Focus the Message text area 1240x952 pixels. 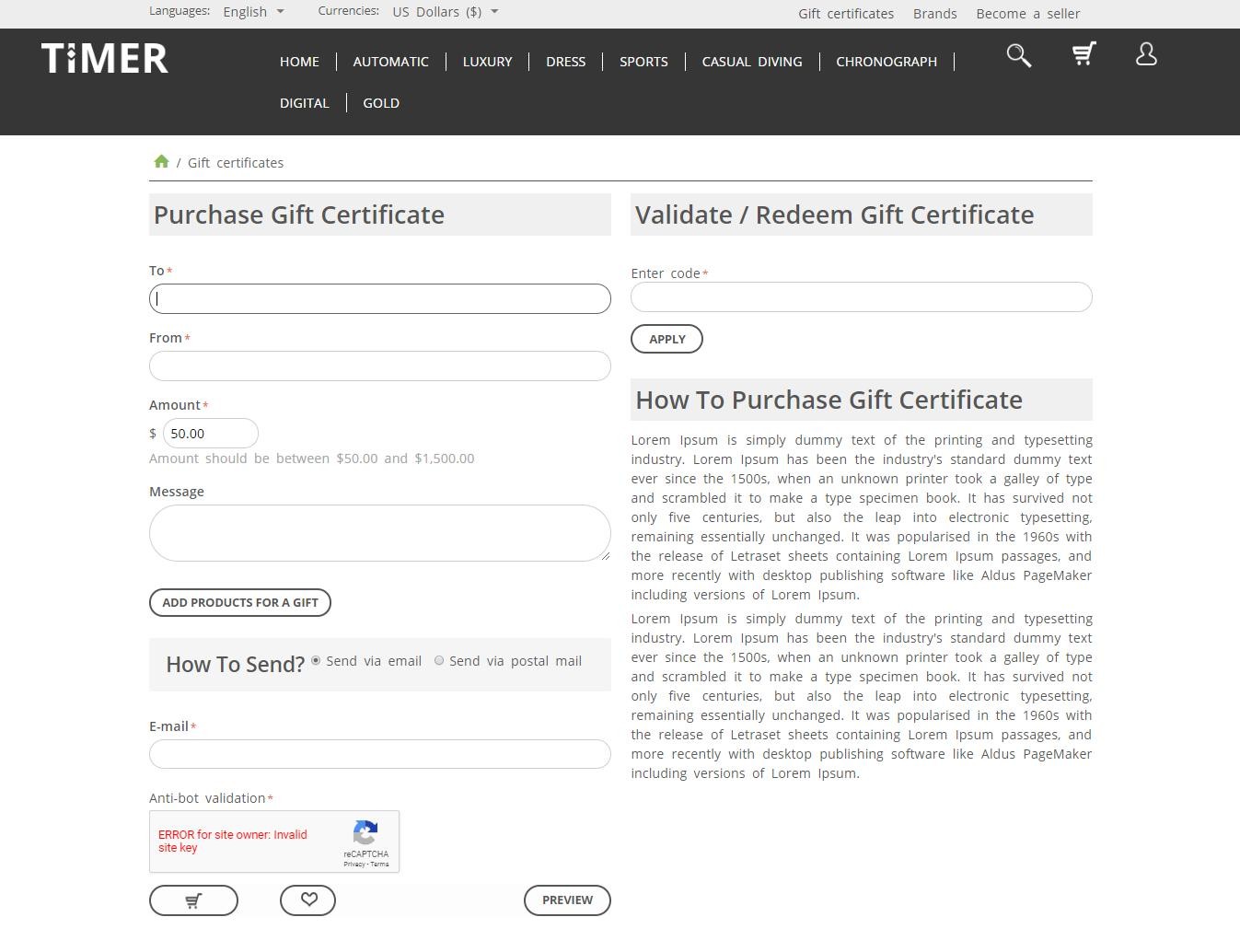tap(380, 533)
